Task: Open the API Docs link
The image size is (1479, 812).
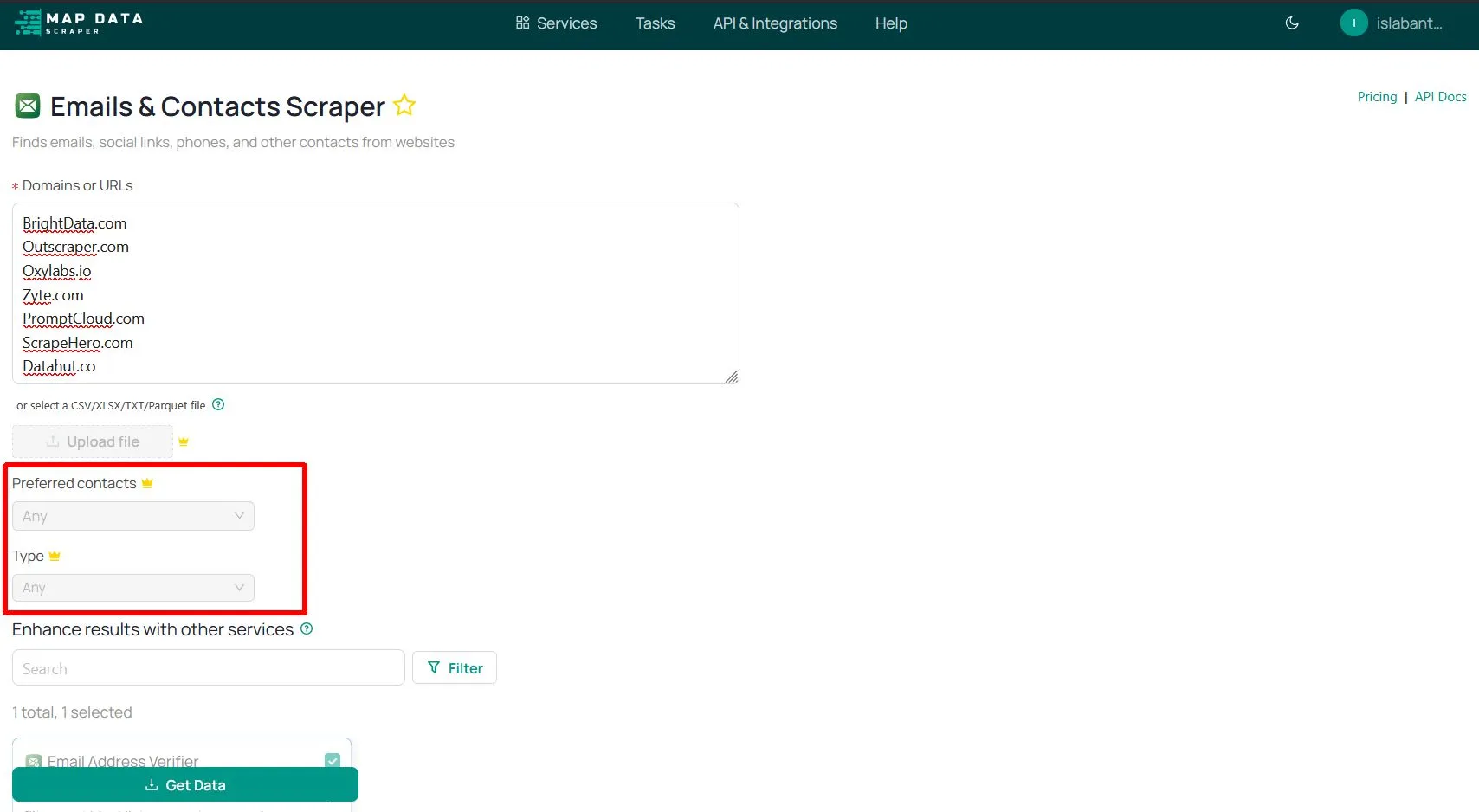Action: (x=1440, y=97)
